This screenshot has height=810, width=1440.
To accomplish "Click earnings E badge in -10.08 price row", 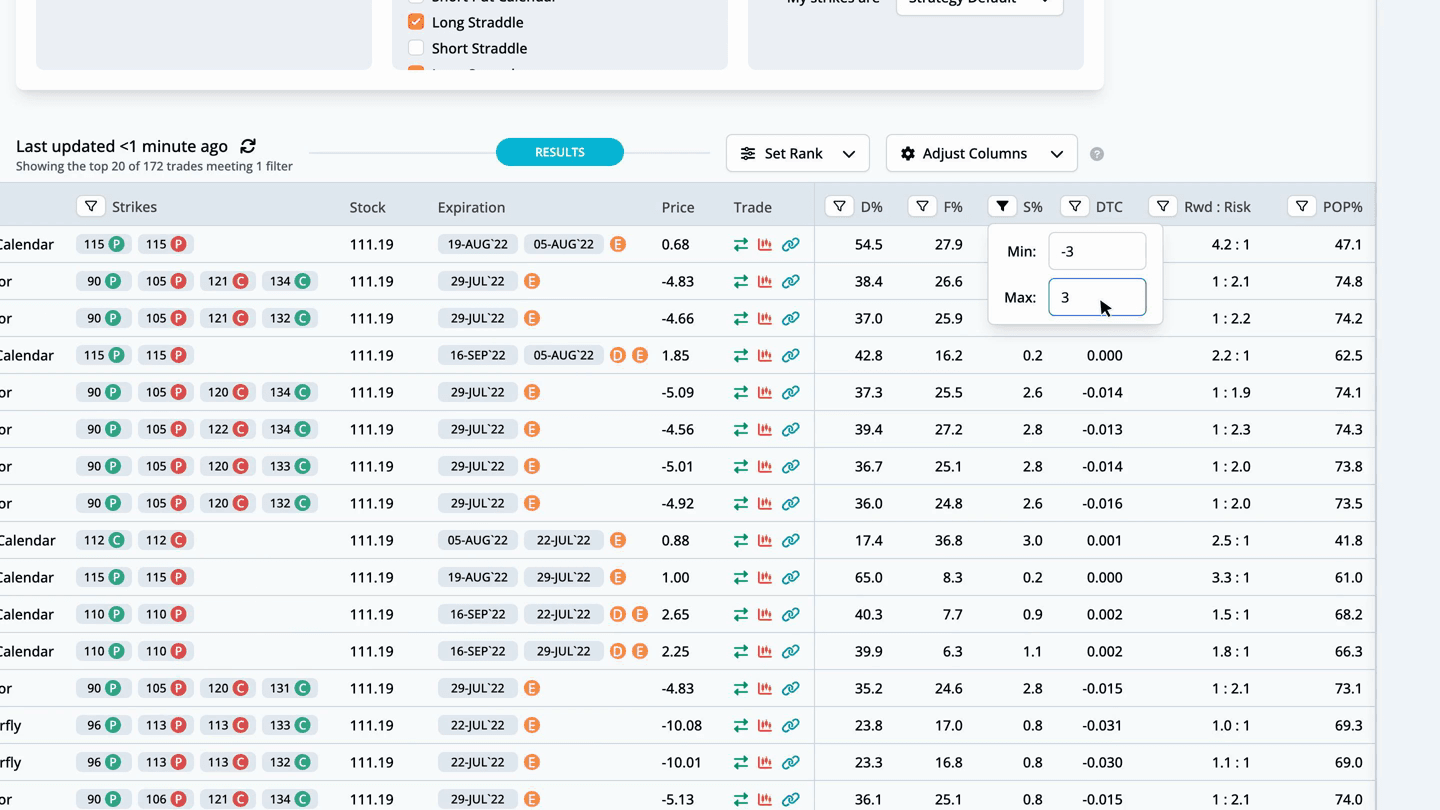I will [x=532, y=725].
